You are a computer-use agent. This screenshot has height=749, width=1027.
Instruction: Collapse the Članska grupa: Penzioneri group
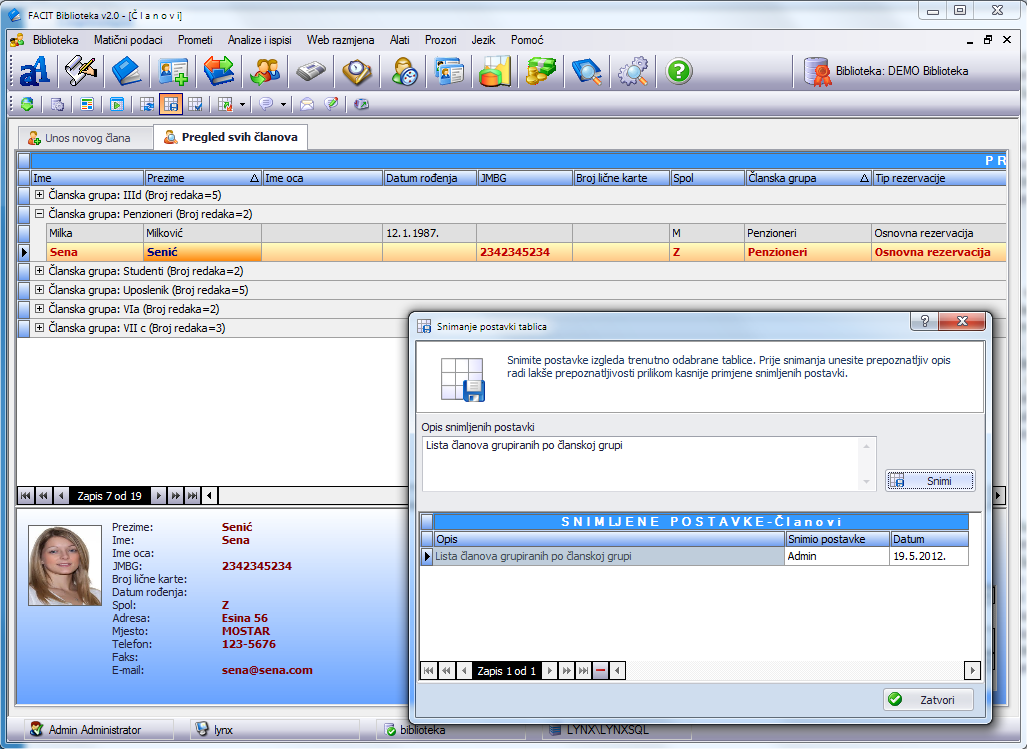tap(40, 214)
